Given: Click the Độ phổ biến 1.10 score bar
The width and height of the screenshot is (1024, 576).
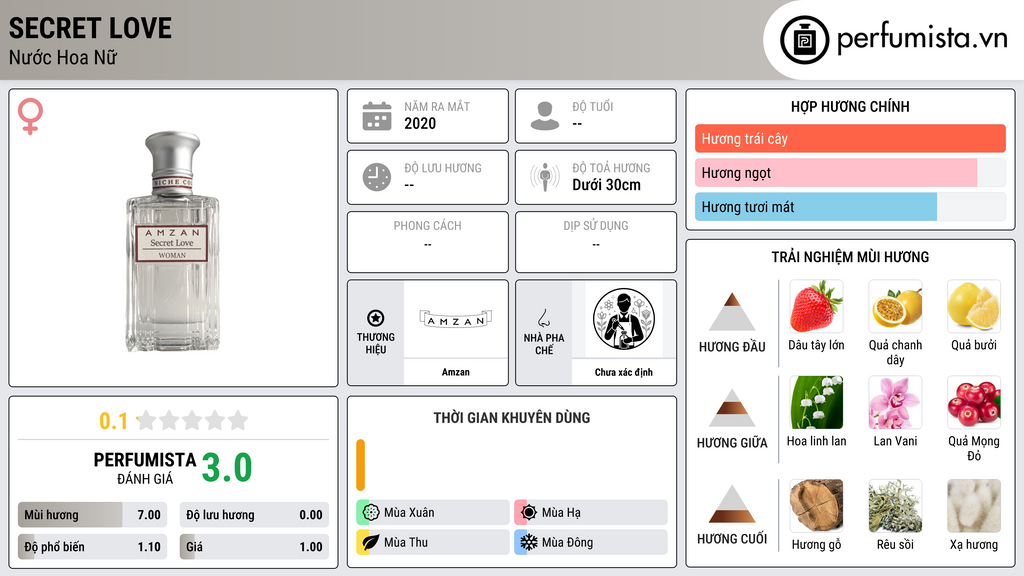Looking at the screenshot, I should (93, 547).
